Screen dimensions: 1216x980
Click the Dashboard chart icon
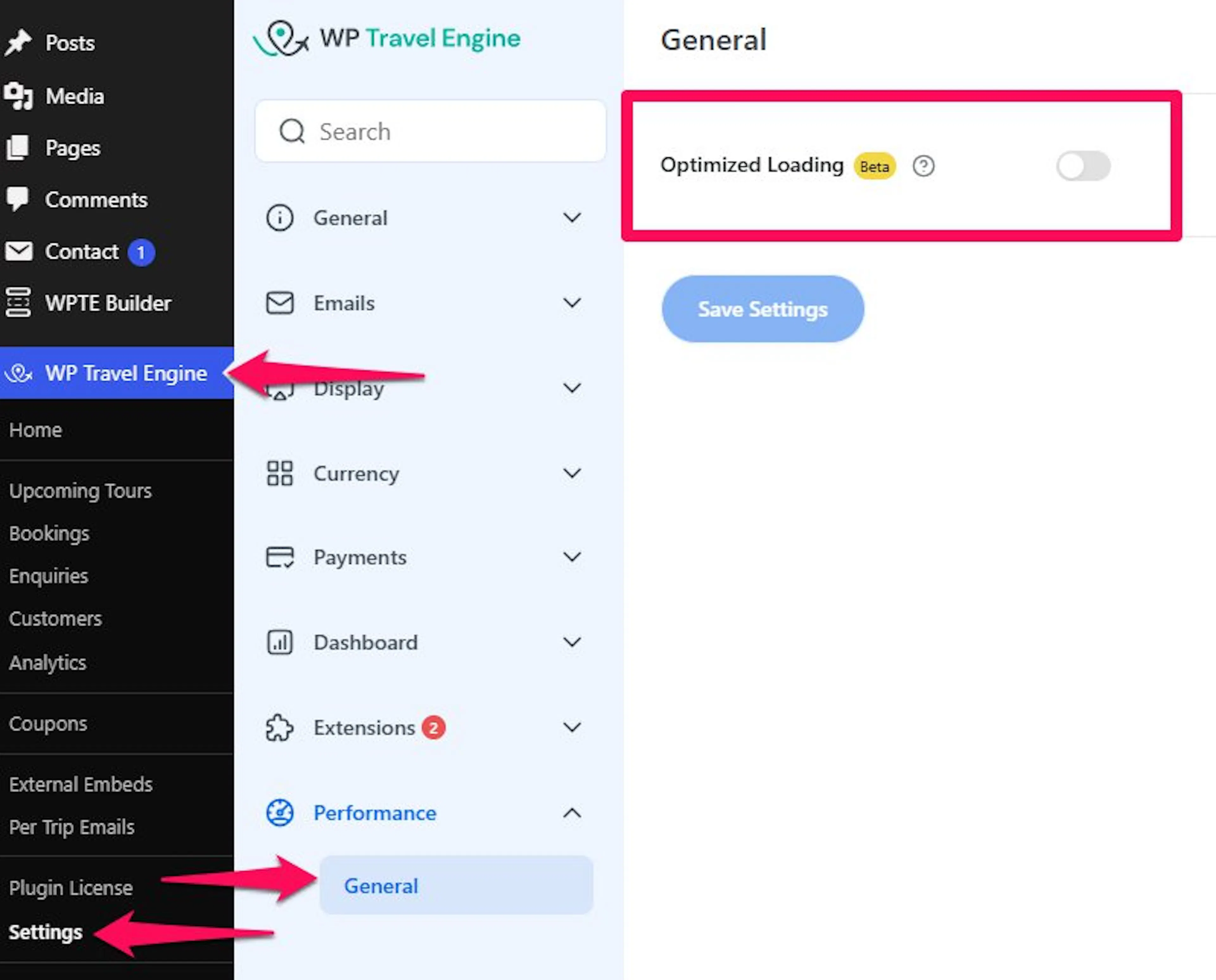pyautogui.click(x=279, y=642)
